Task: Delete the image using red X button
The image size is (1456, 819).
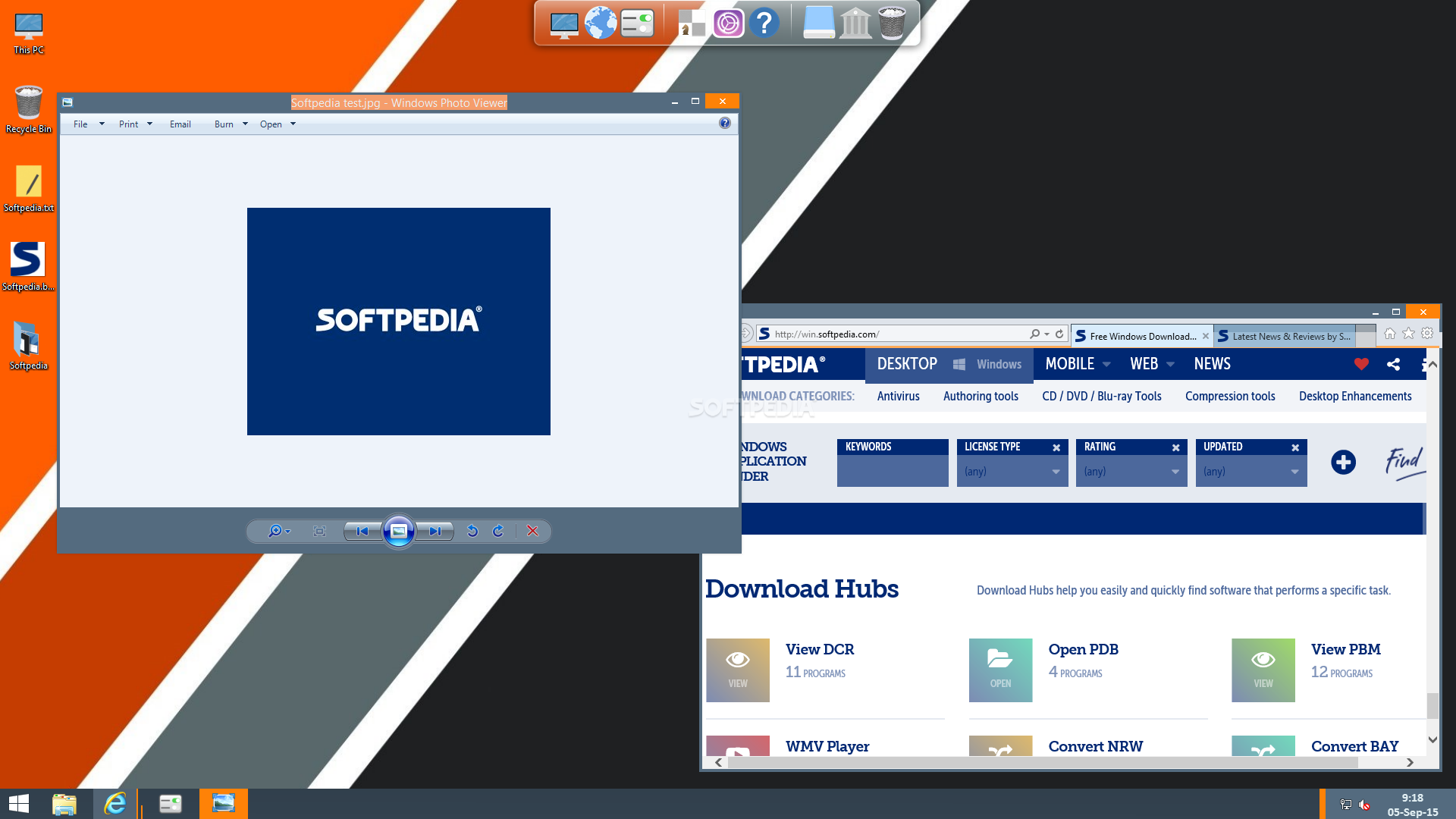Action: tap(533, 532)
